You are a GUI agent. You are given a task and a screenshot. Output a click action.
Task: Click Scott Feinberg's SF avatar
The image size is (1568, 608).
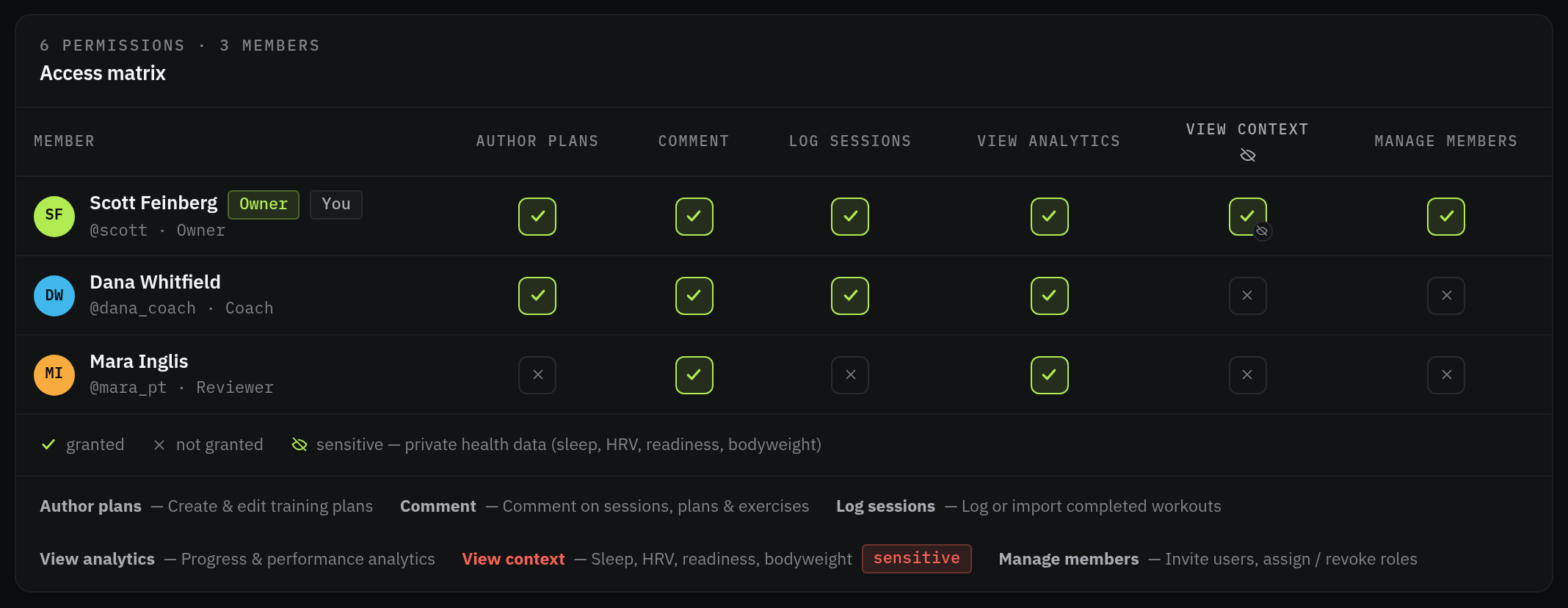click(54, 216)
